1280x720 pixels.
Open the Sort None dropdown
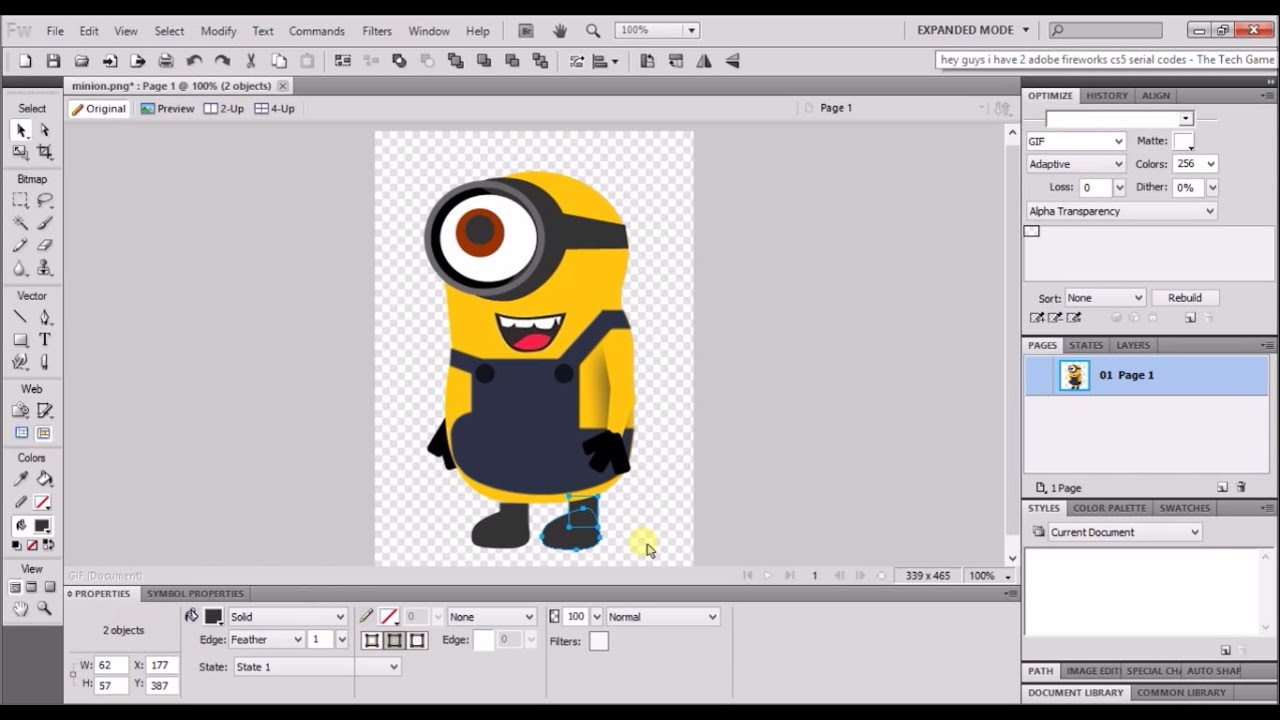pos(1105,298)
